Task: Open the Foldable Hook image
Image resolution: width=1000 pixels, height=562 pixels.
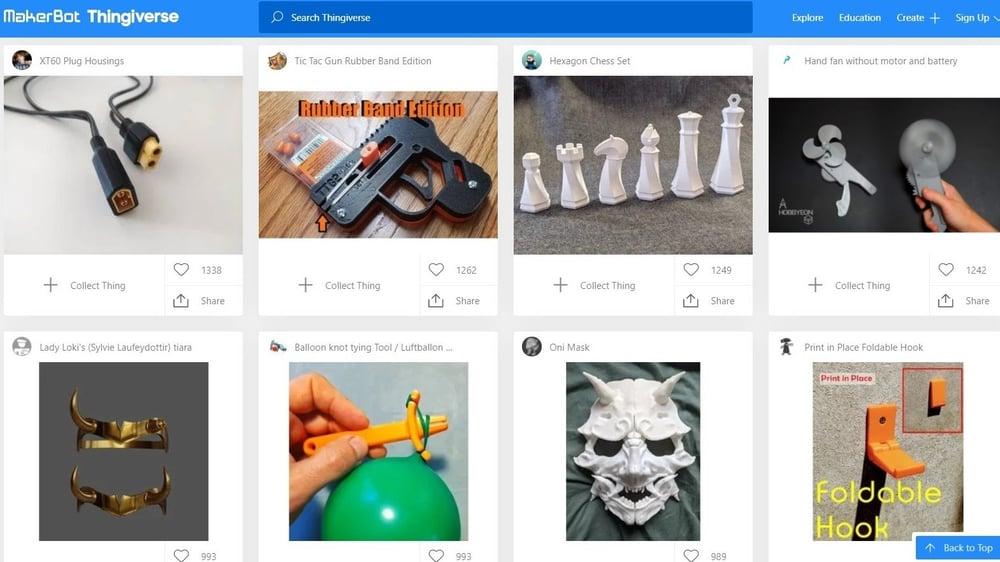Action: pos(888,452)
